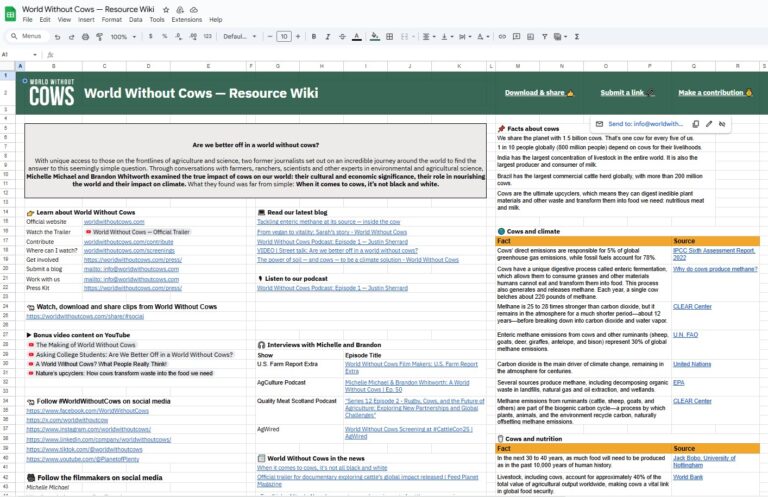The image size is (768, 497).
Task: Decrease decimal places
Action: pos(179,37)
